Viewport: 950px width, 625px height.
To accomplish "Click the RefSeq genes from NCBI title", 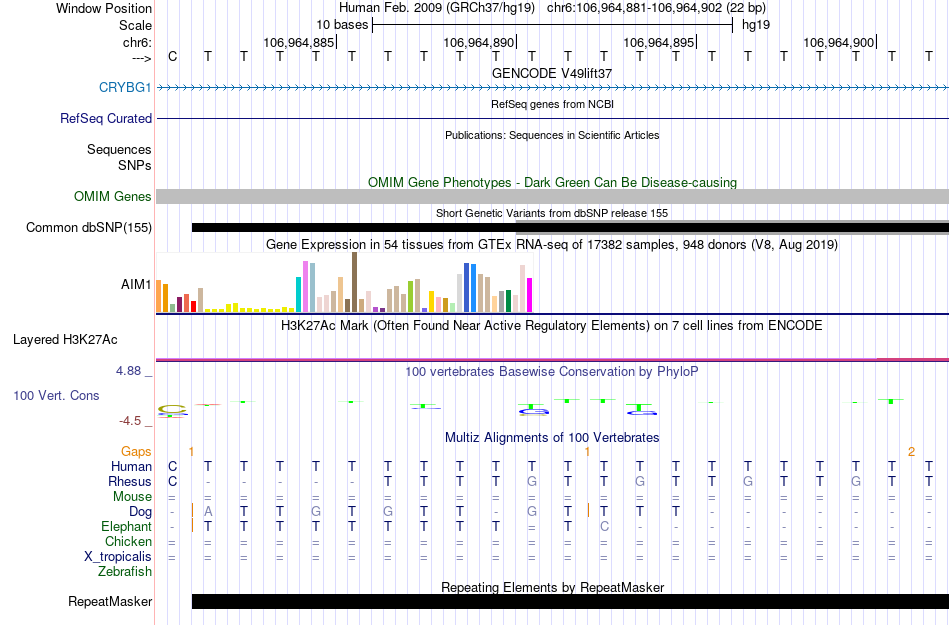I will tap(552, 104).
